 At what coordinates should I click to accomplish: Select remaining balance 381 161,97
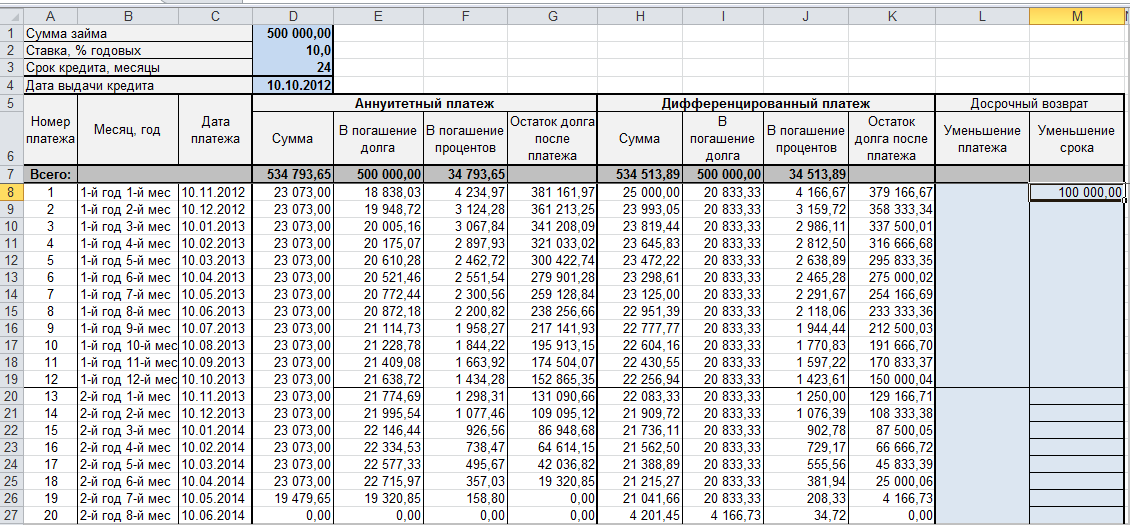coord(552,192)
